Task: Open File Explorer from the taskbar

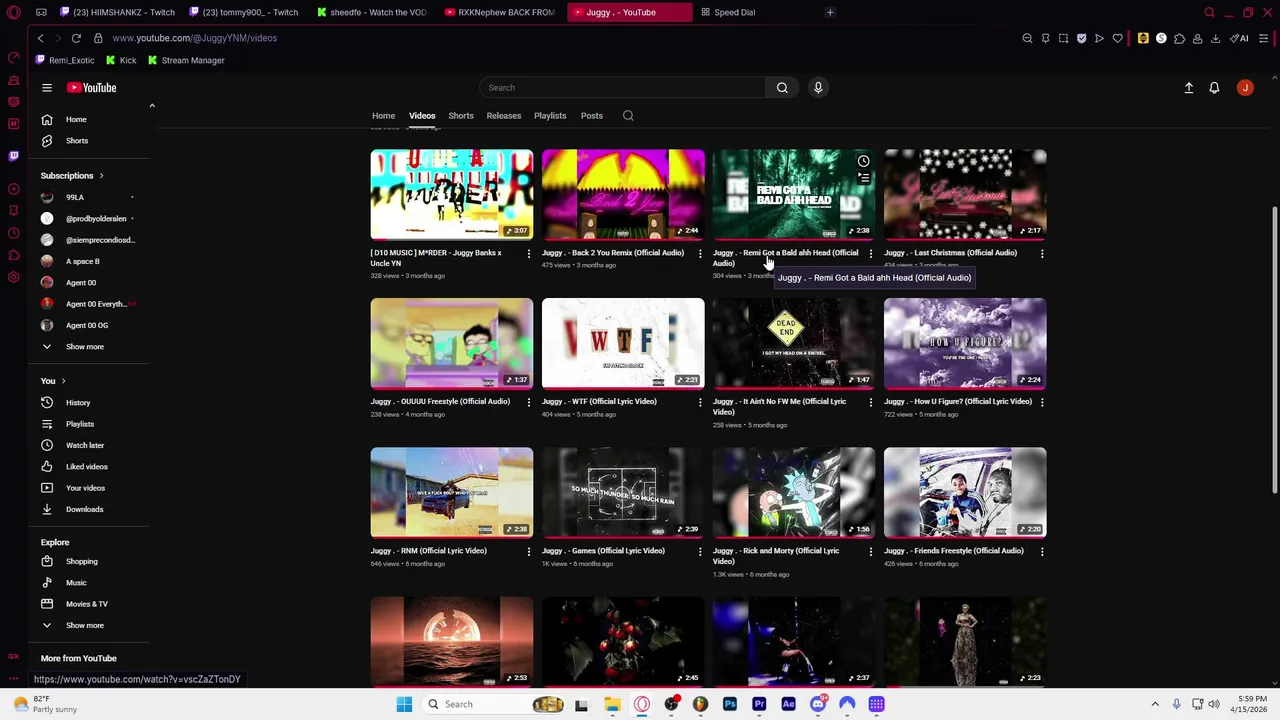Action: point(612,704)
